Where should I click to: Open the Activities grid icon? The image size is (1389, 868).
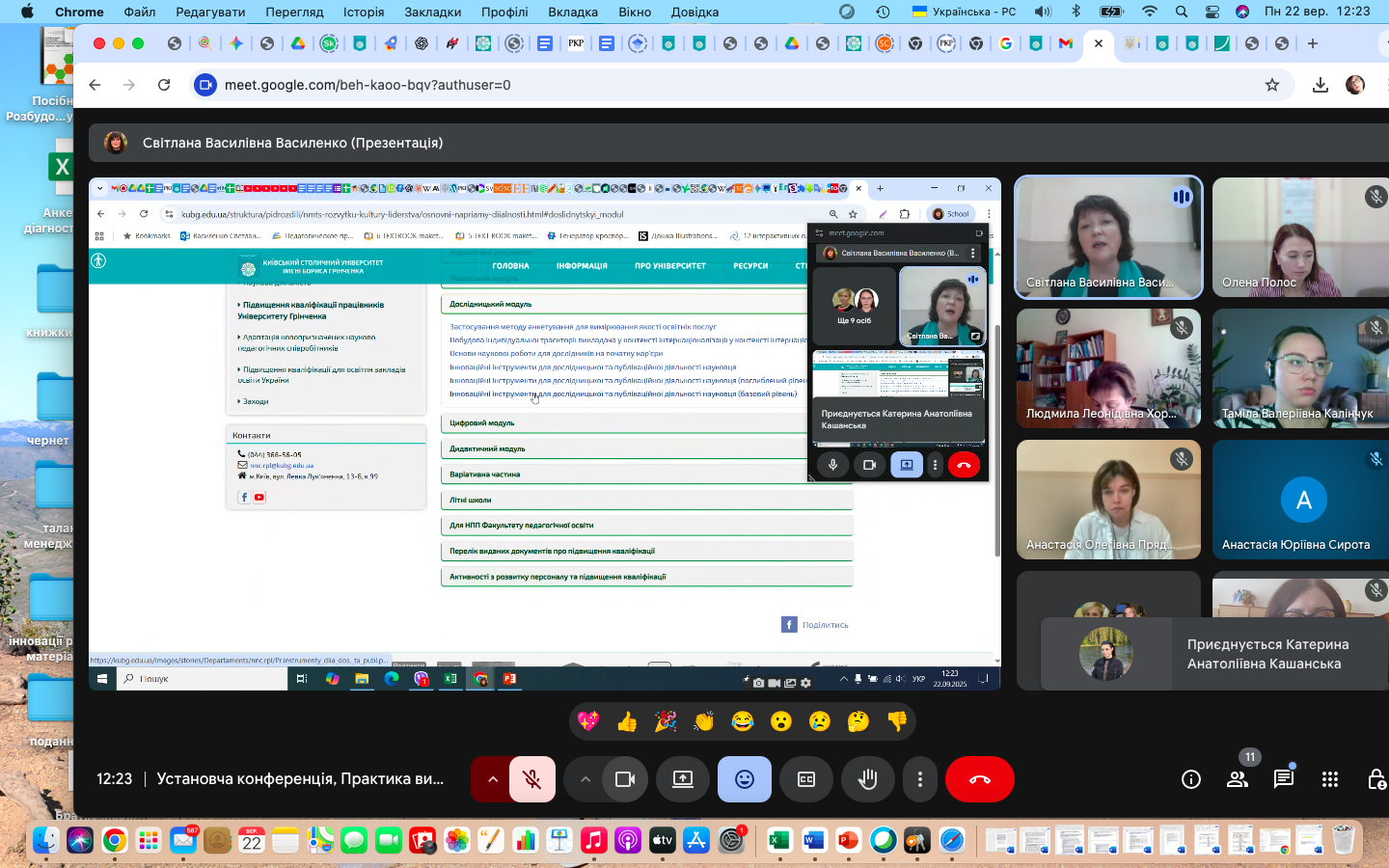coord(1330,779)
